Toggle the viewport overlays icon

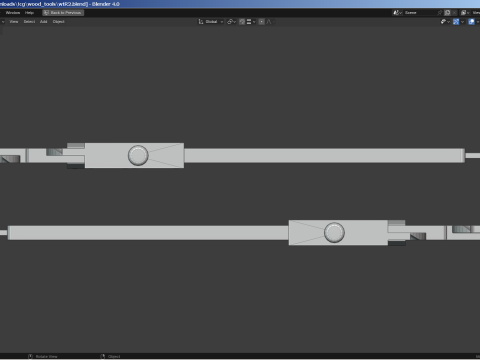coord(471,22)
